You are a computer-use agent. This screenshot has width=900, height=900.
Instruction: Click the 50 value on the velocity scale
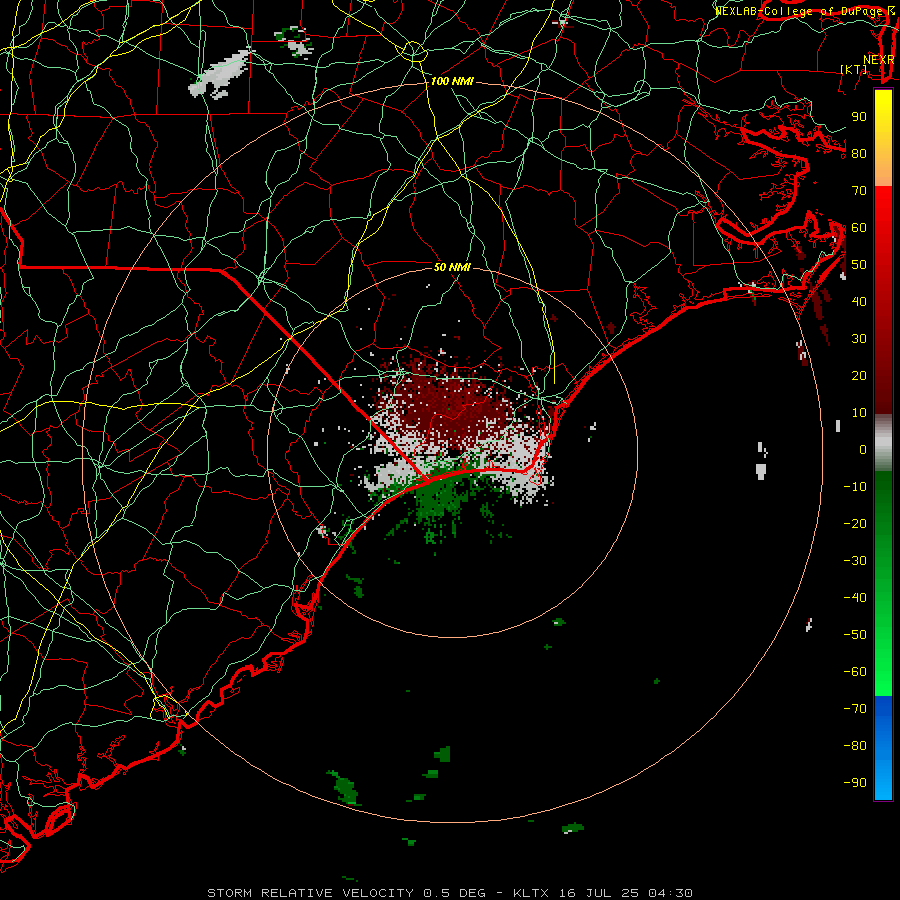tap(859, 265)
